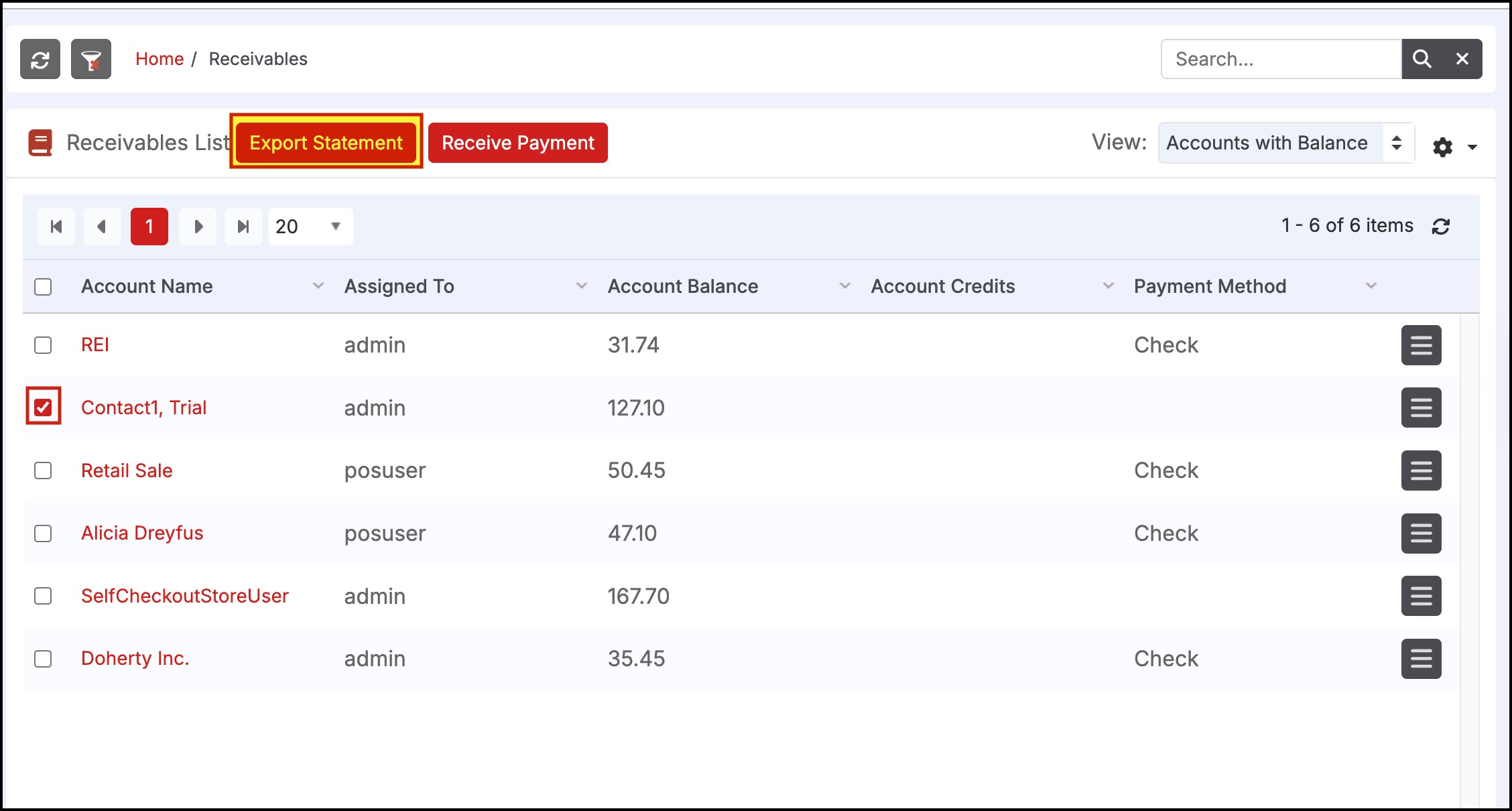
Task: Go to Home via breadcrumb link
Action: pyautogui.click(x=160, y=59)
